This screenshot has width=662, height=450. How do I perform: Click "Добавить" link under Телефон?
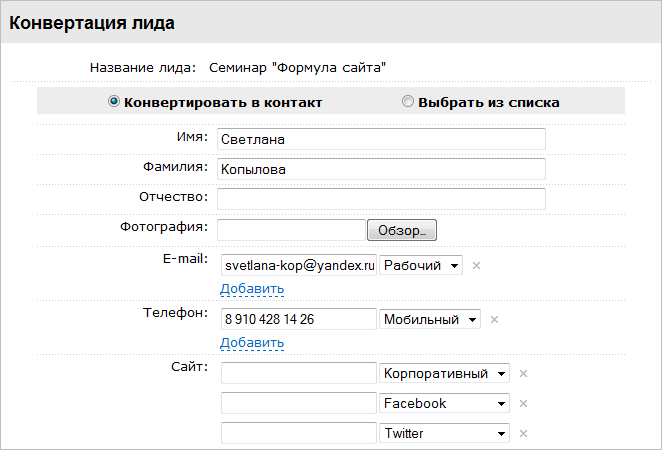pyautogui.click(x=252, y=343)
